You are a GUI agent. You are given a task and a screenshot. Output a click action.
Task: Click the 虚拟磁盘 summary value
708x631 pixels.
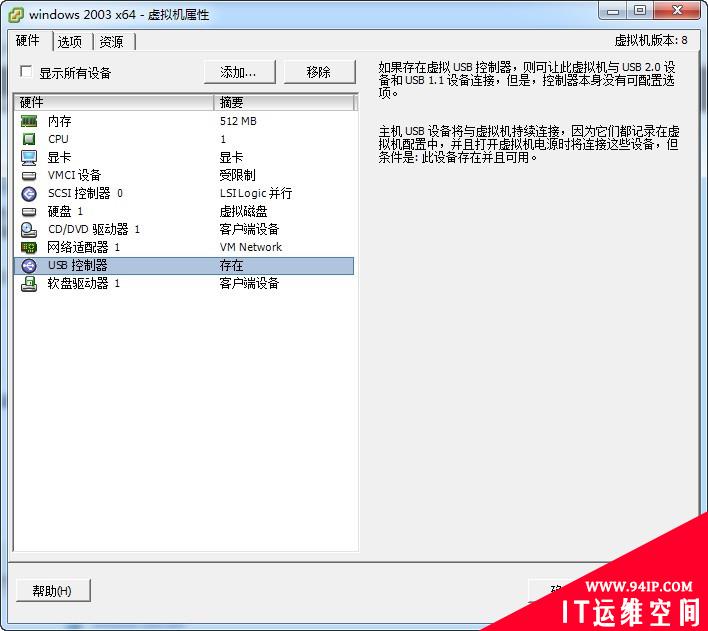tap(243, 211)
